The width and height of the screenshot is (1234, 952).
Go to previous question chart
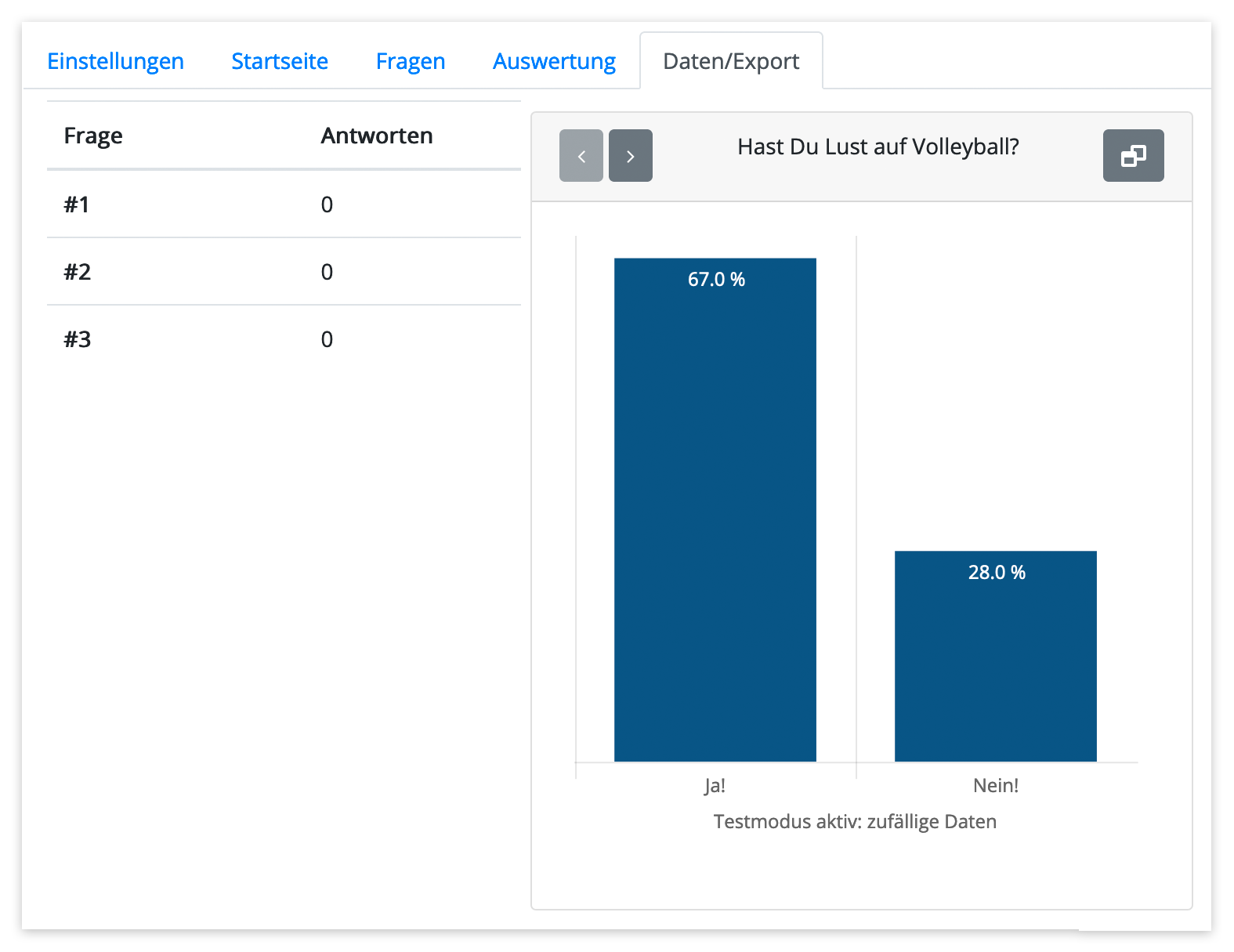[x=581, y=156]
